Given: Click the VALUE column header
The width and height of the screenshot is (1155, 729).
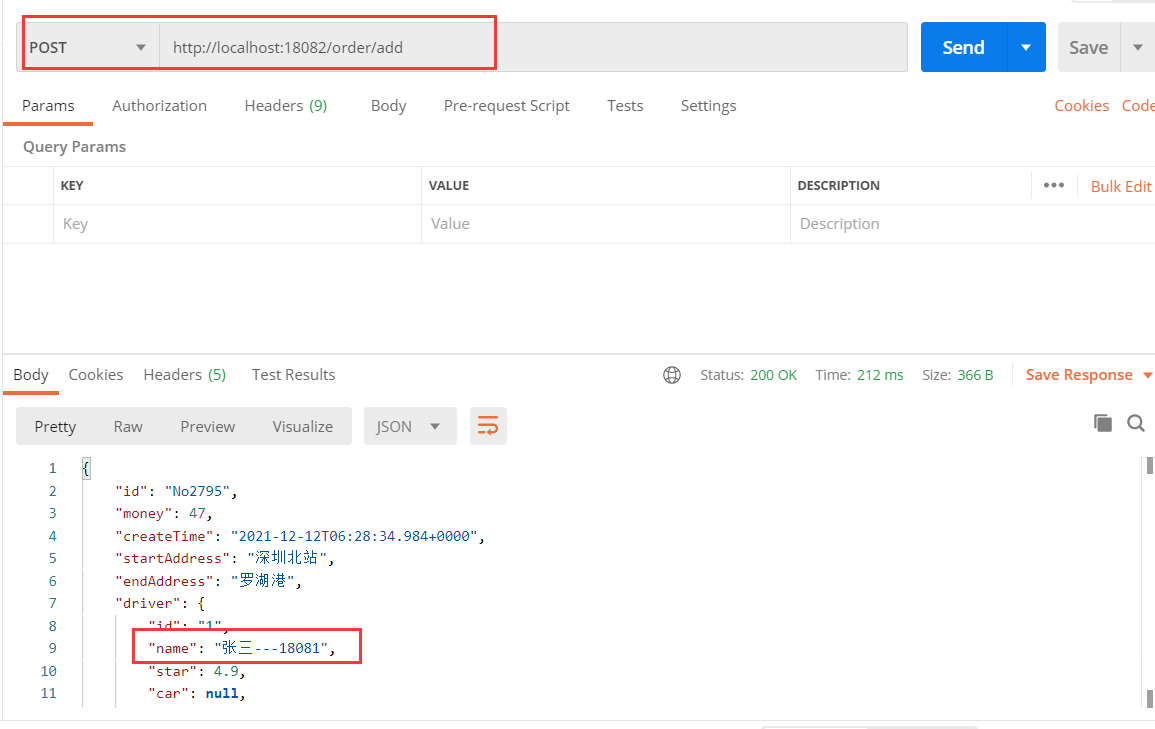Looking at the screenshot, I should [x=449, y=186].
